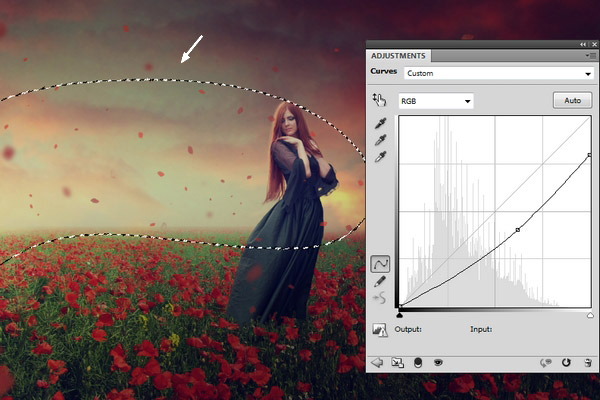Return to adjustment list with back arrow
600x400 pixels.
point(377,363)
